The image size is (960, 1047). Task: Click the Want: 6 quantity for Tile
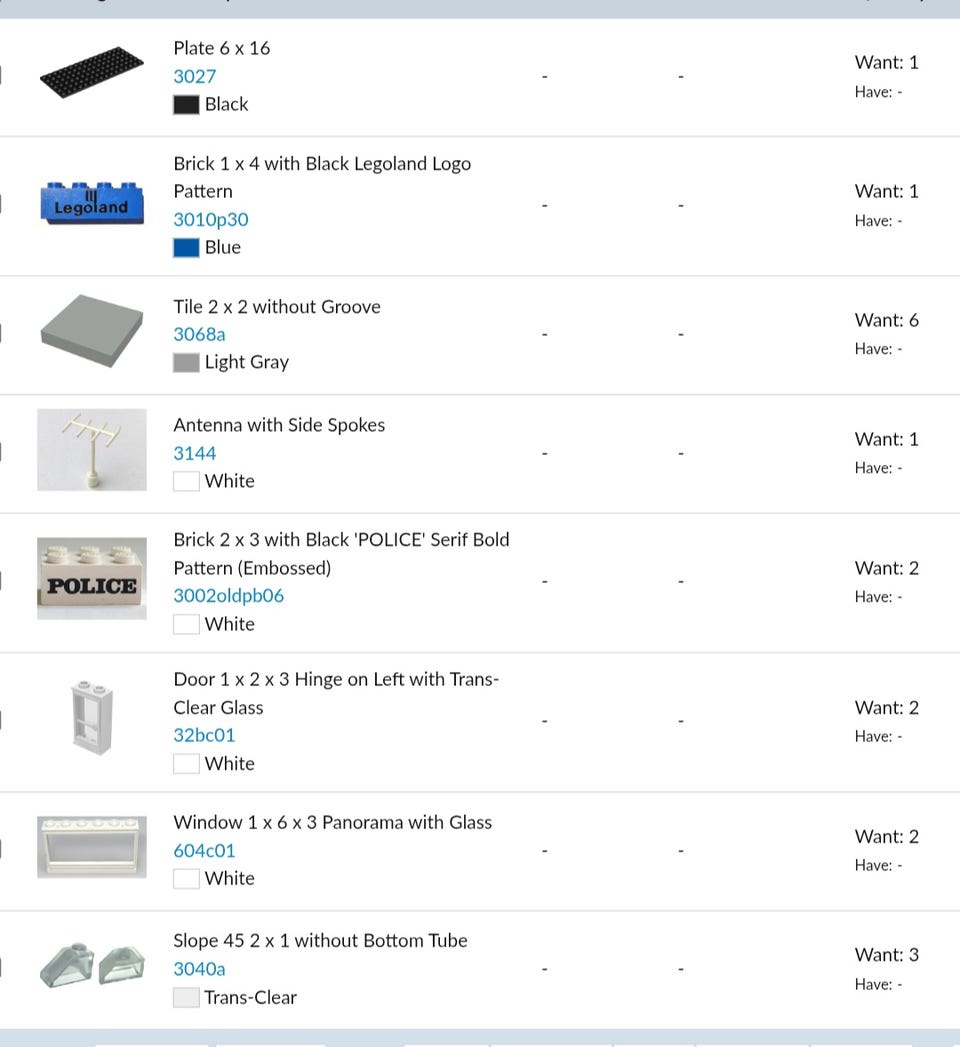pos(886,320)
